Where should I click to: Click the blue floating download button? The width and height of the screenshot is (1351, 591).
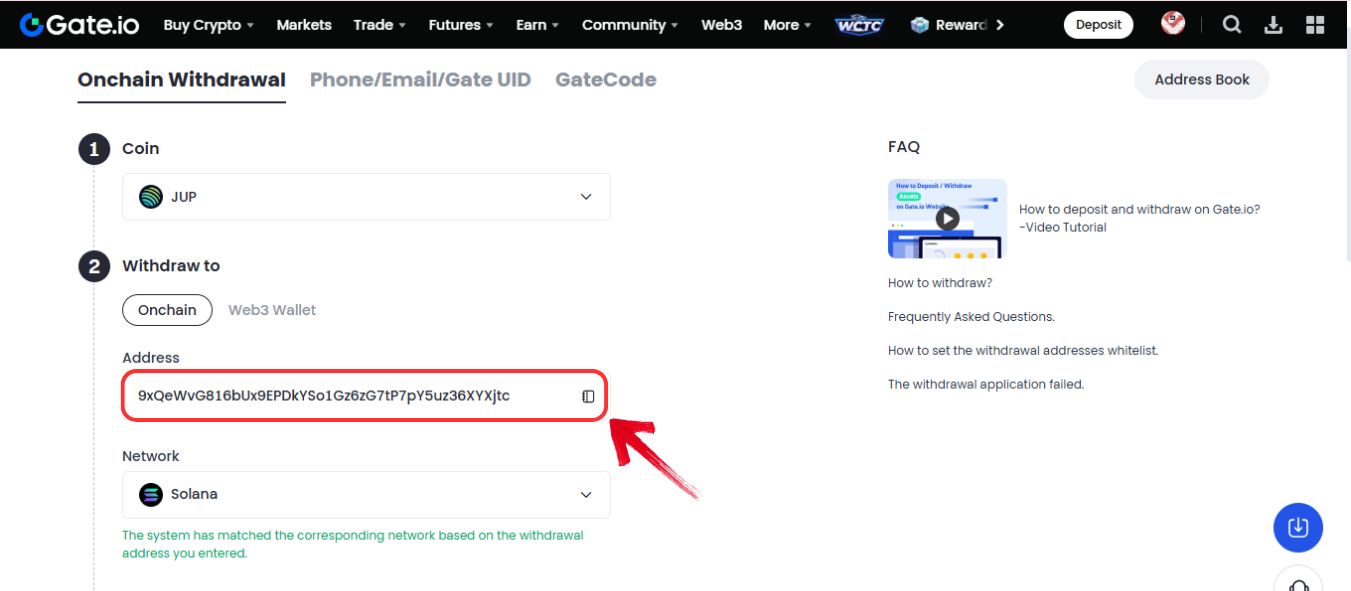1298,527
